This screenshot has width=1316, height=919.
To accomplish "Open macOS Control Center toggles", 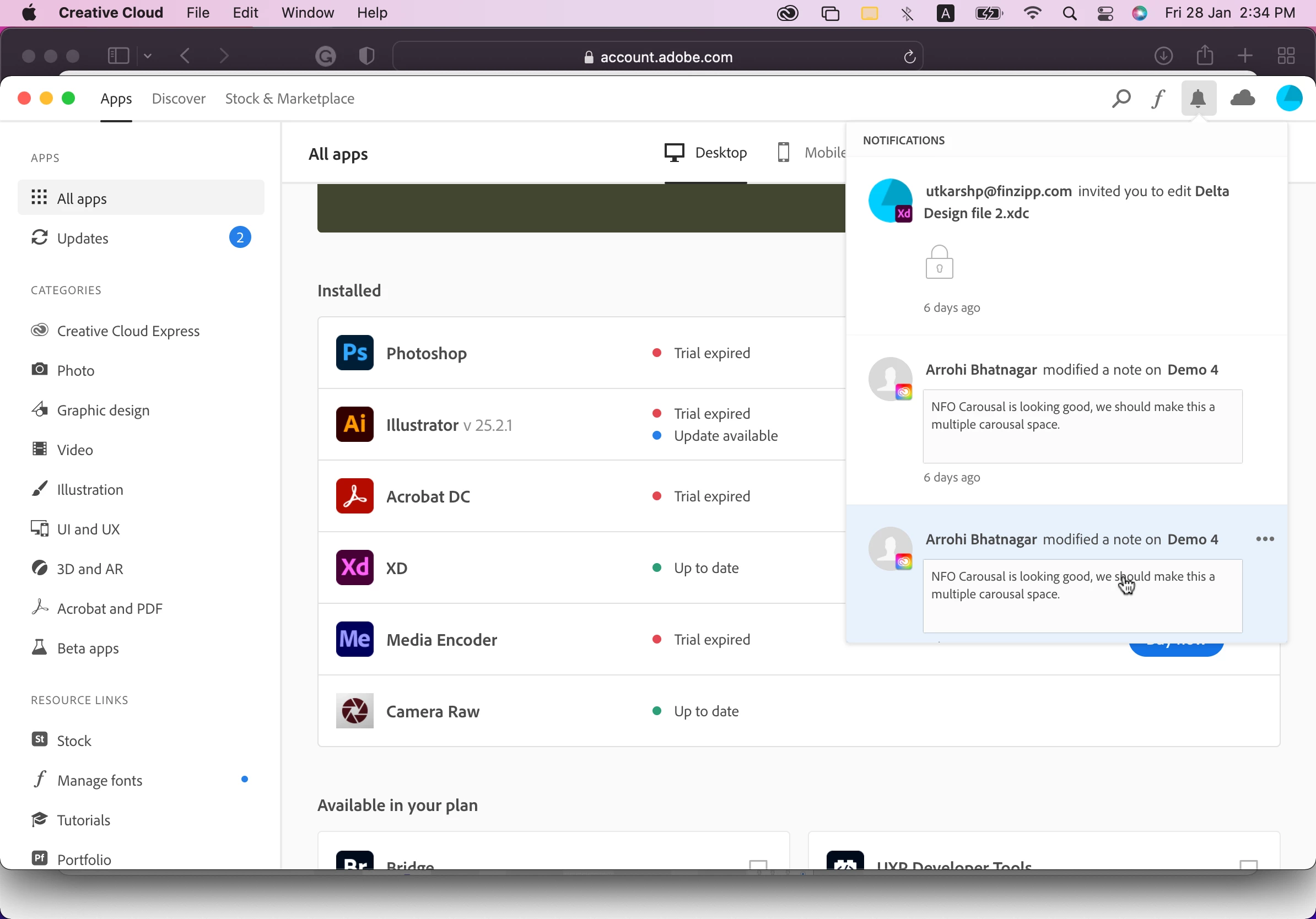I will point(1105,13).
